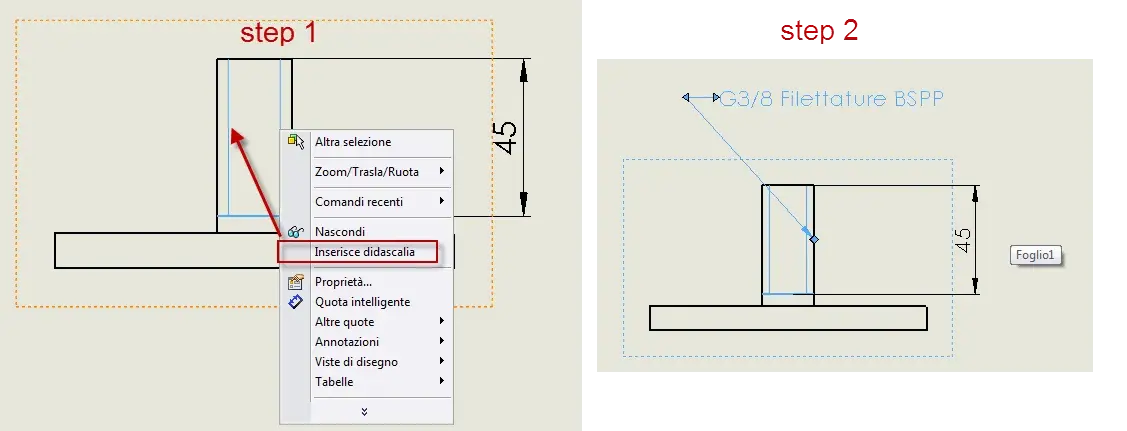Select the 45 dimension in step 1 drawing

(x=506, y=137)
